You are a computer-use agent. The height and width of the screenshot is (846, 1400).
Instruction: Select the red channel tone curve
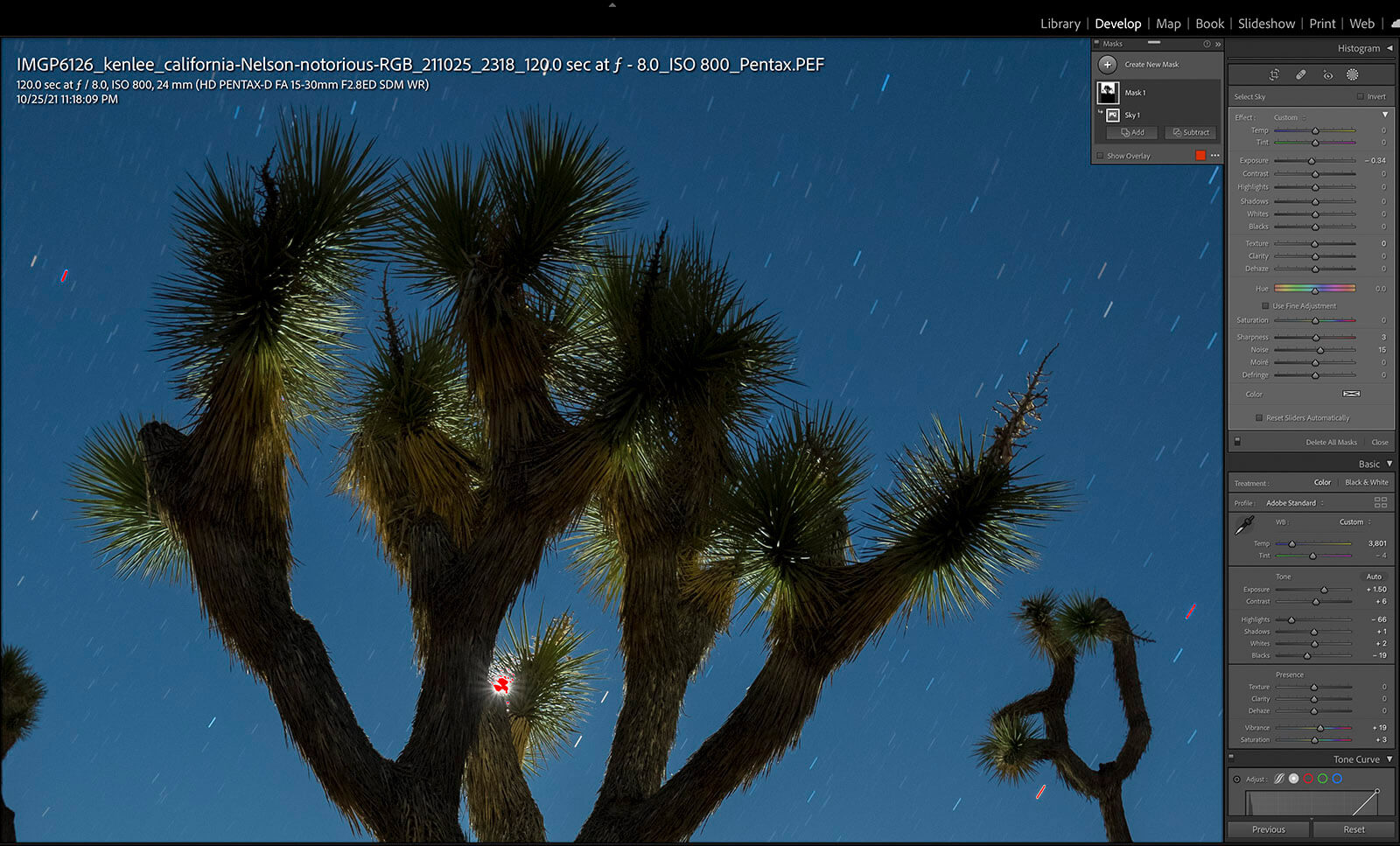click(1308, 779)
